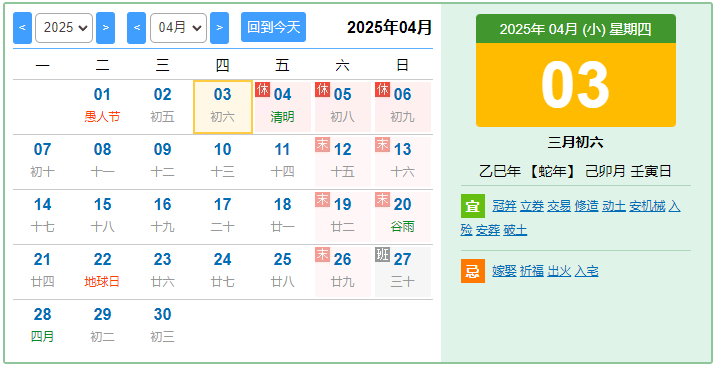Screen dimensions: 716x367
Task: Go to previous year arrow button
Action: pyautogui.click(x=22, y=28)
